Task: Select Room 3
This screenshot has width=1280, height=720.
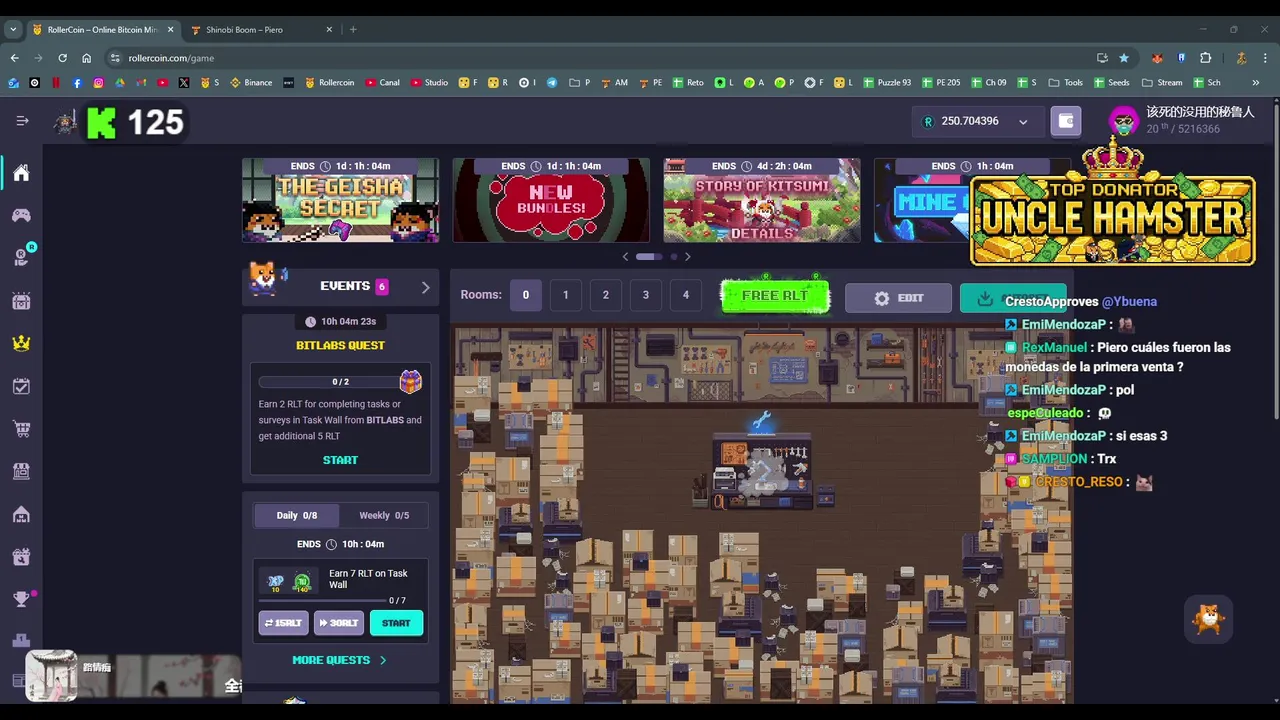Action: tap(645, 295)
